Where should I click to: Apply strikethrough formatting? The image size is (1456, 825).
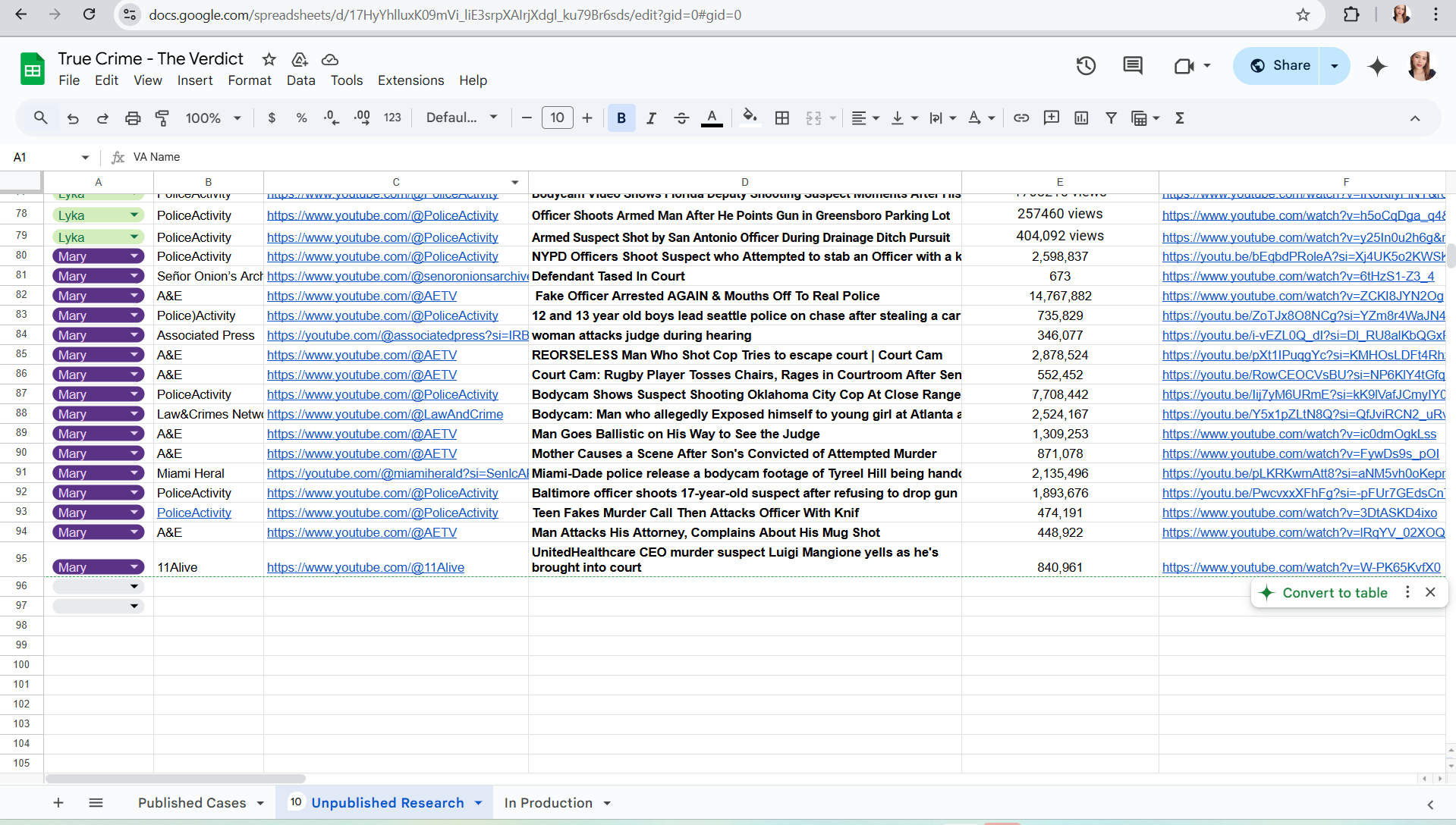tap(681, 118)
